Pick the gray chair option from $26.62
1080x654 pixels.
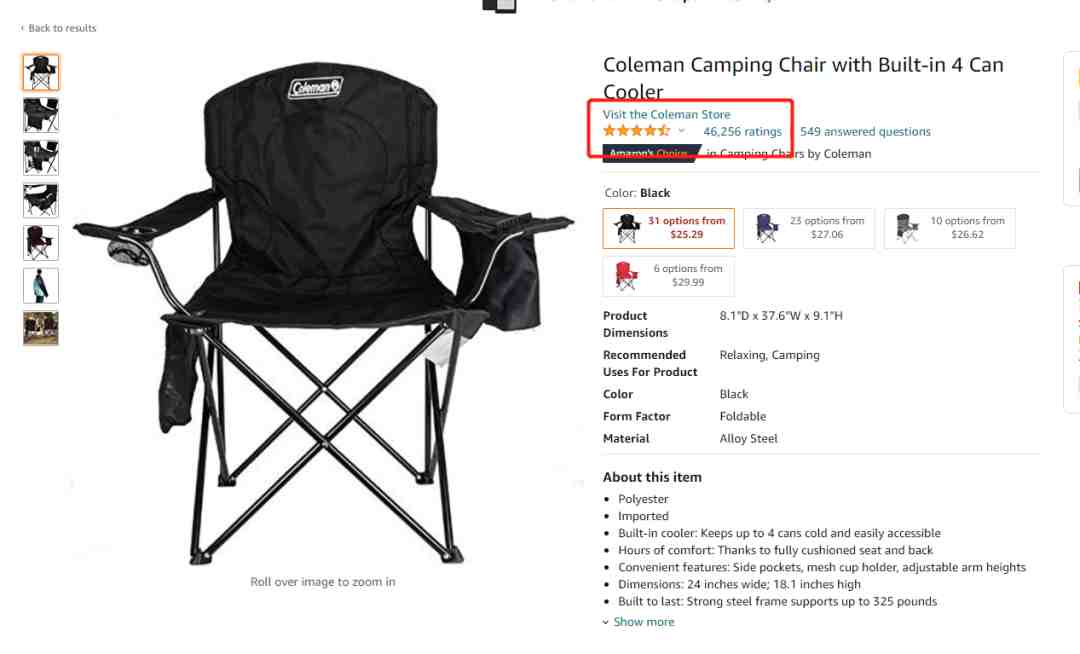click(949, 228)
